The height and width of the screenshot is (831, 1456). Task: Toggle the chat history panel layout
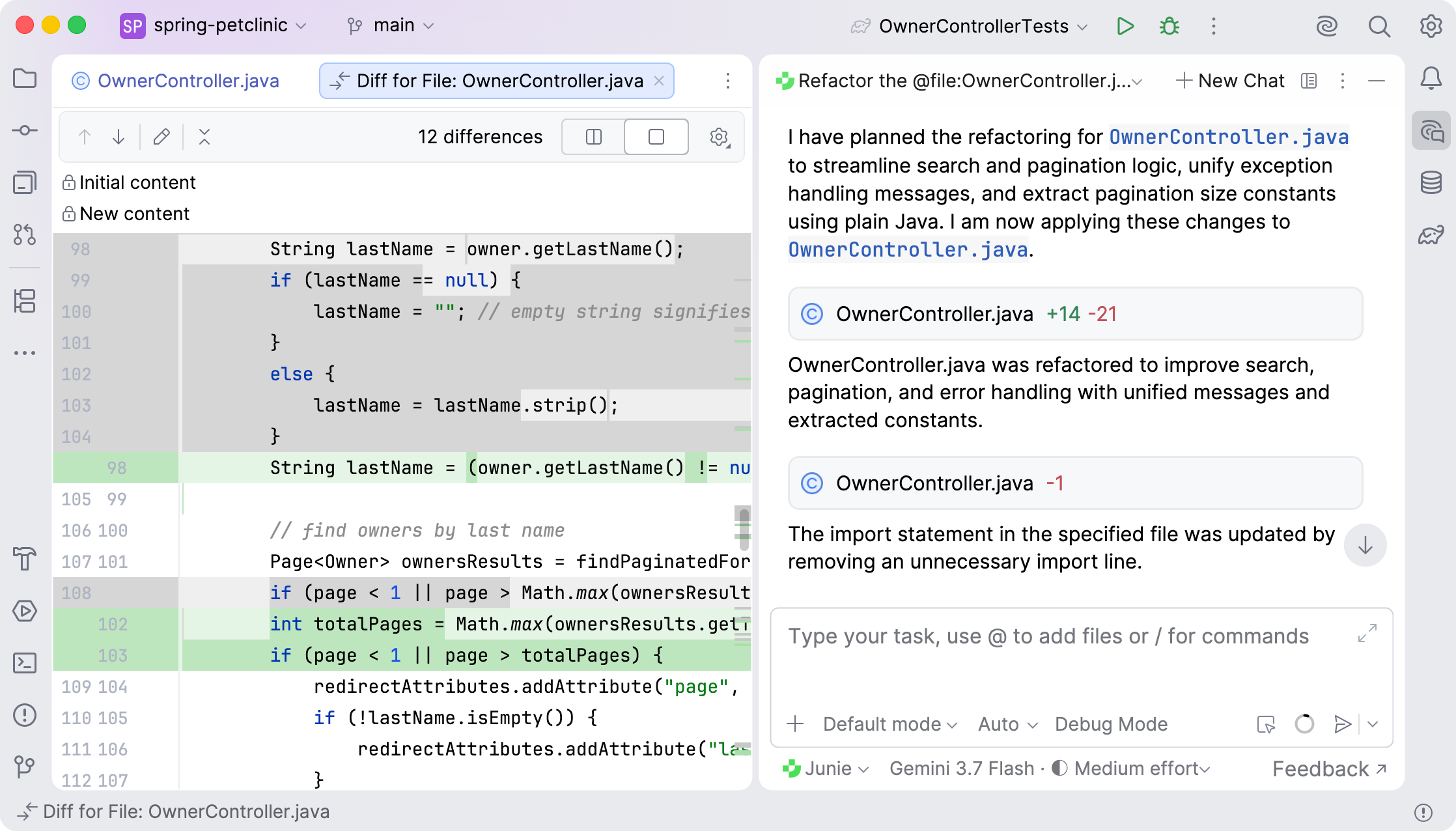(x=1309, y=81)
